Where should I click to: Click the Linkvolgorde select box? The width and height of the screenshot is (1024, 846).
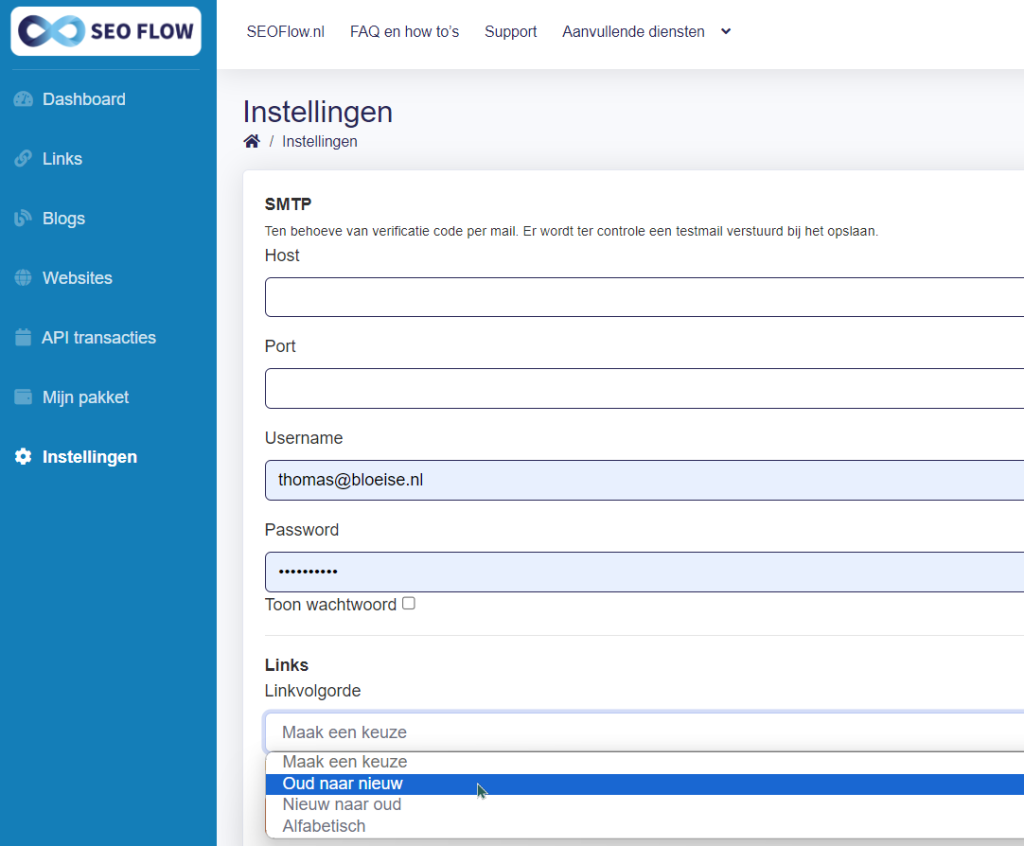coord(644,732)
